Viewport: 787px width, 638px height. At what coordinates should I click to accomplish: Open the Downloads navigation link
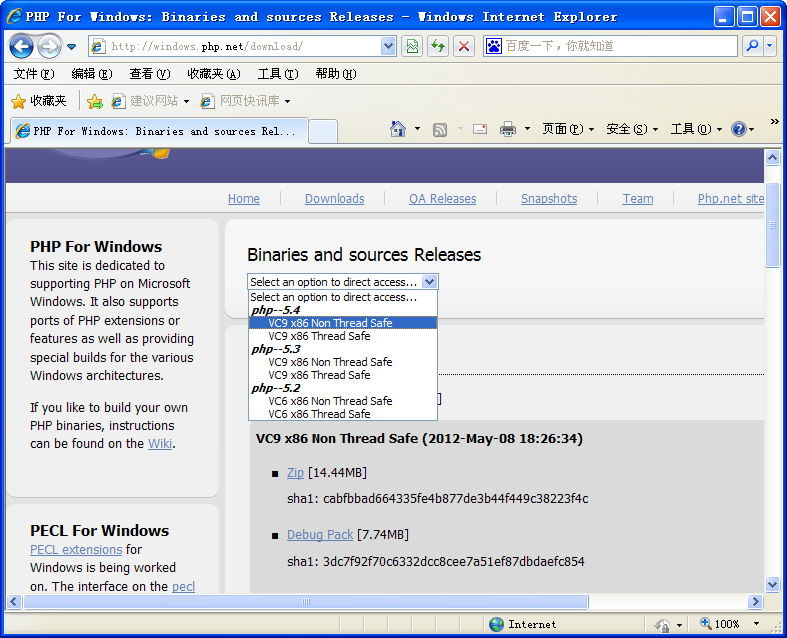[x=334, y=199]
